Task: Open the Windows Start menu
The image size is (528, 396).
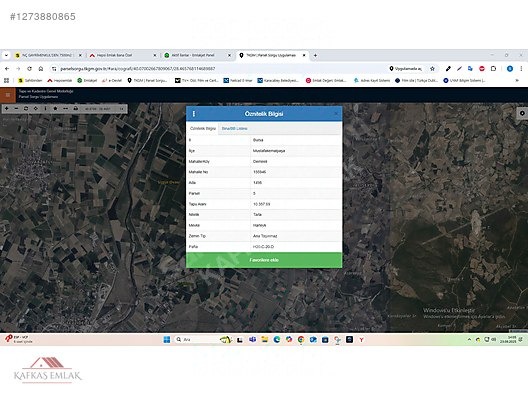Action: (x=167, y=340)
